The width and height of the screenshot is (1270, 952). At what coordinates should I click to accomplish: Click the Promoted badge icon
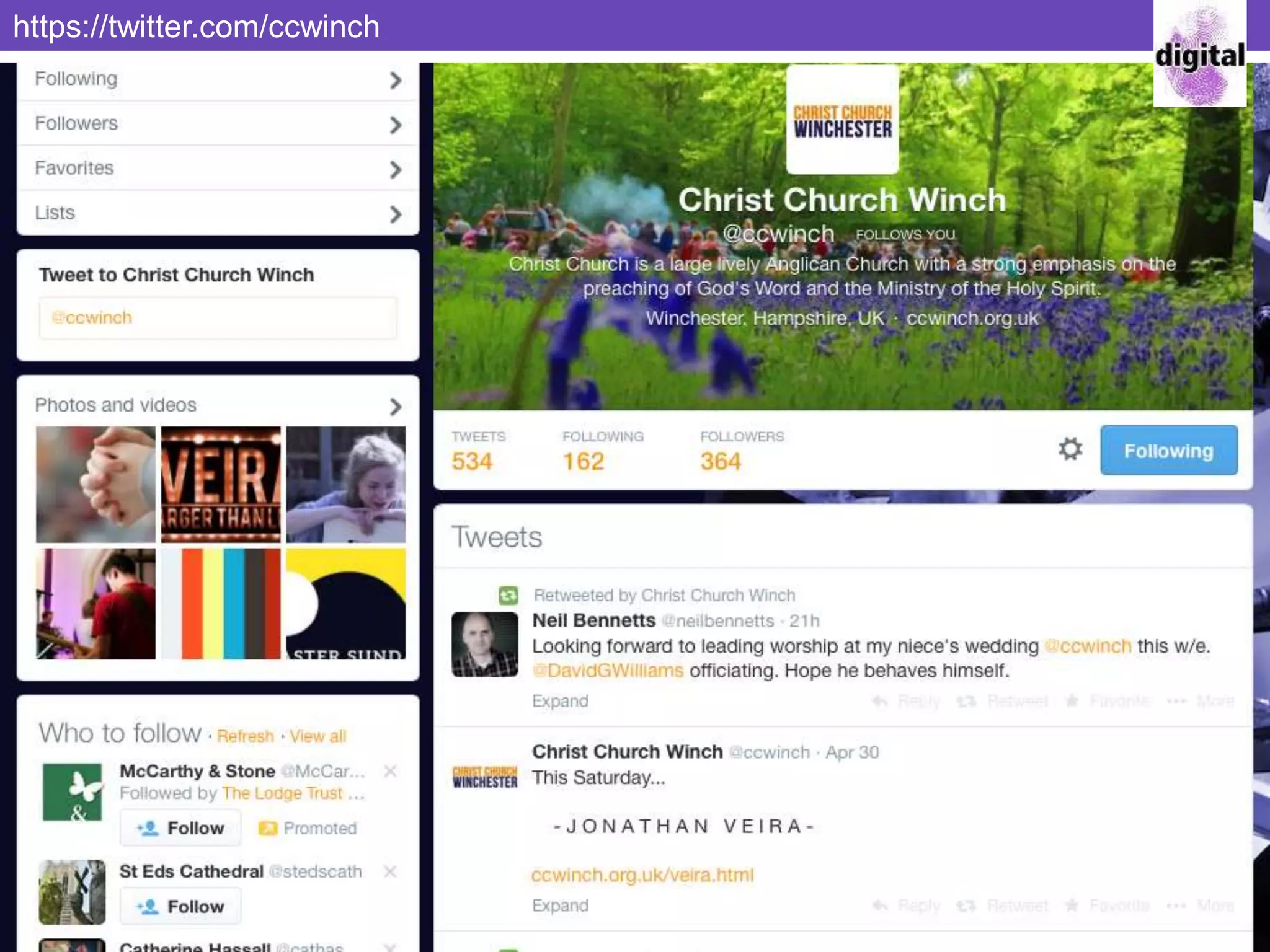(x=267, y=828)
